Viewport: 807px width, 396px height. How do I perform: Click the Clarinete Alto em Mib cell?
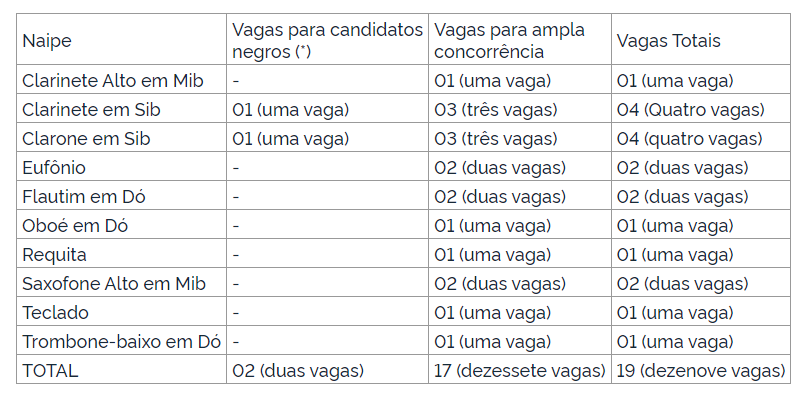[121, 79]
